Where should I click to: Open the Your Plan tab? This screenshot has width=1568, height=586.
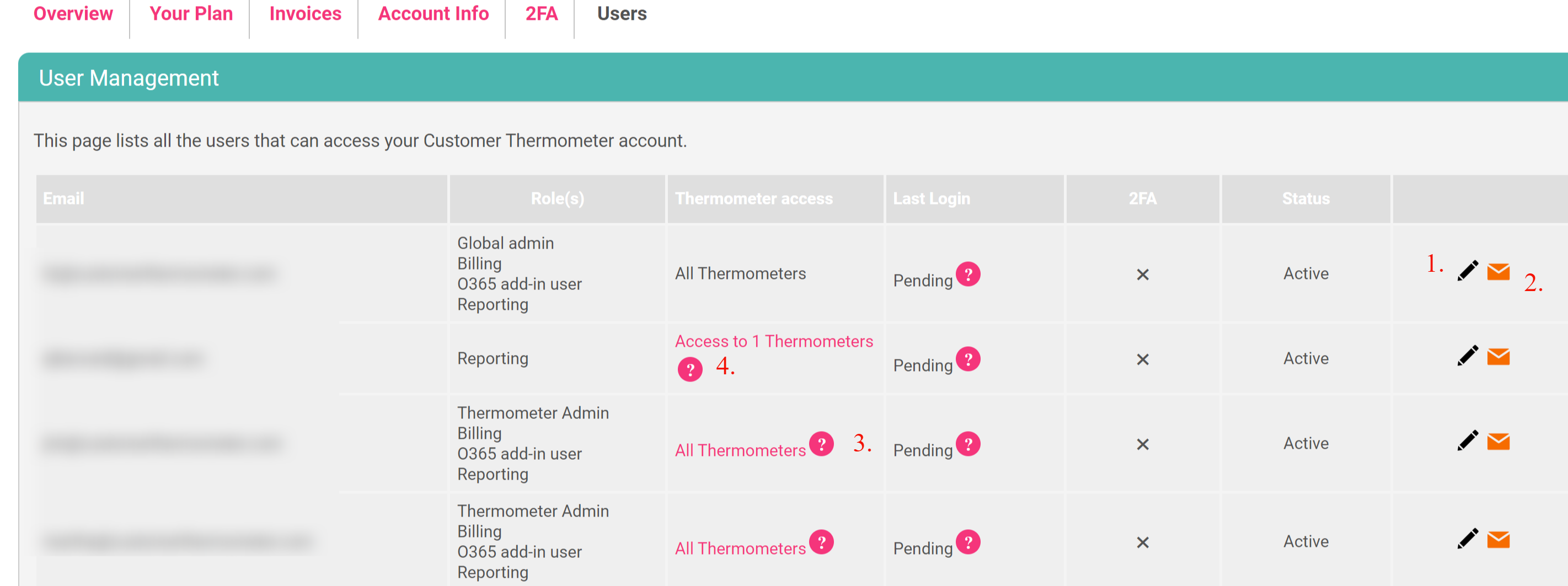[x=191, y=13]
